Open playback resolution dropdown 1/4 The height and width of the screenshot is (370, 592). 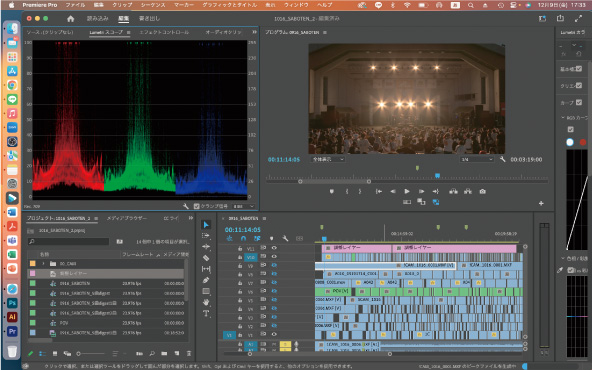coord(477,159)
